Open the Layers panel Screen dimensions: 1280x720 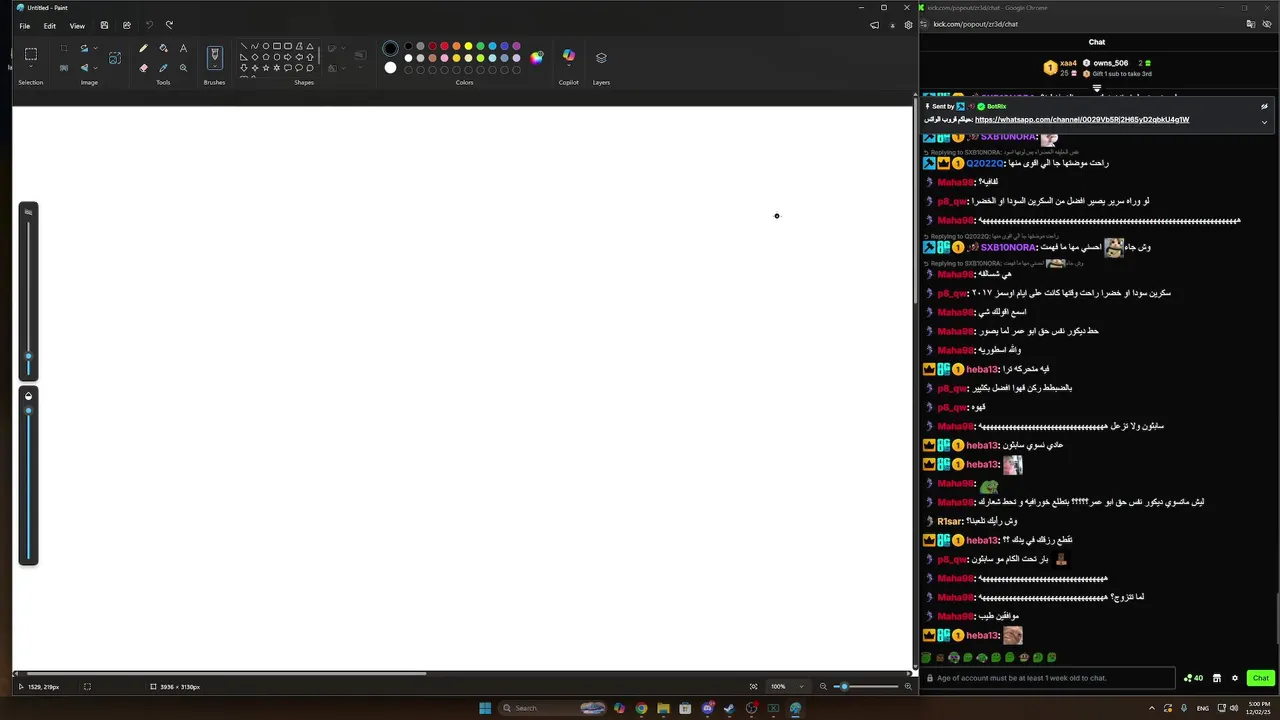601,58
